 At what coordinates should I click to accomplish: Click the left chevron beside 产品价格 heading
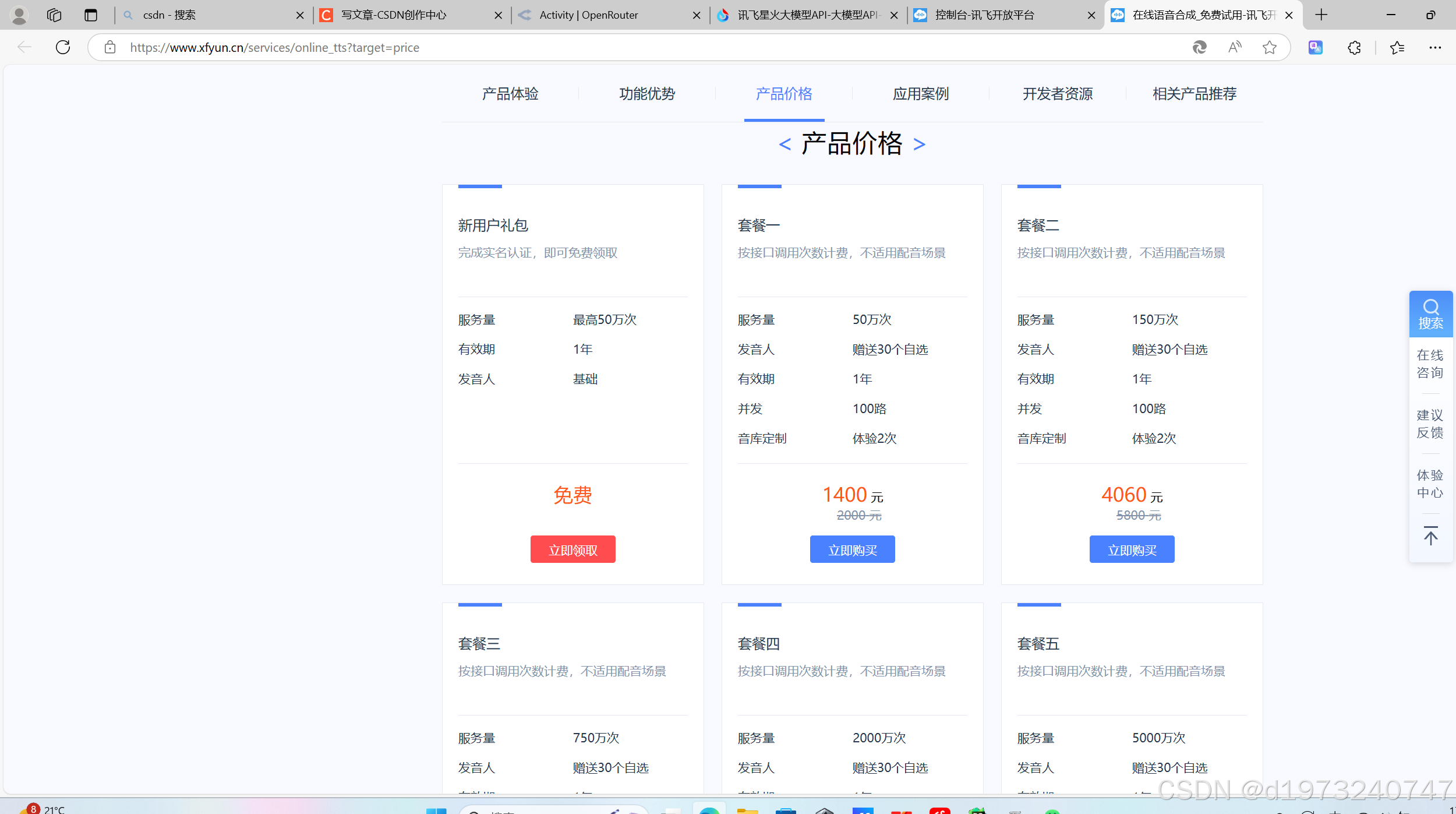coord(784,144)
